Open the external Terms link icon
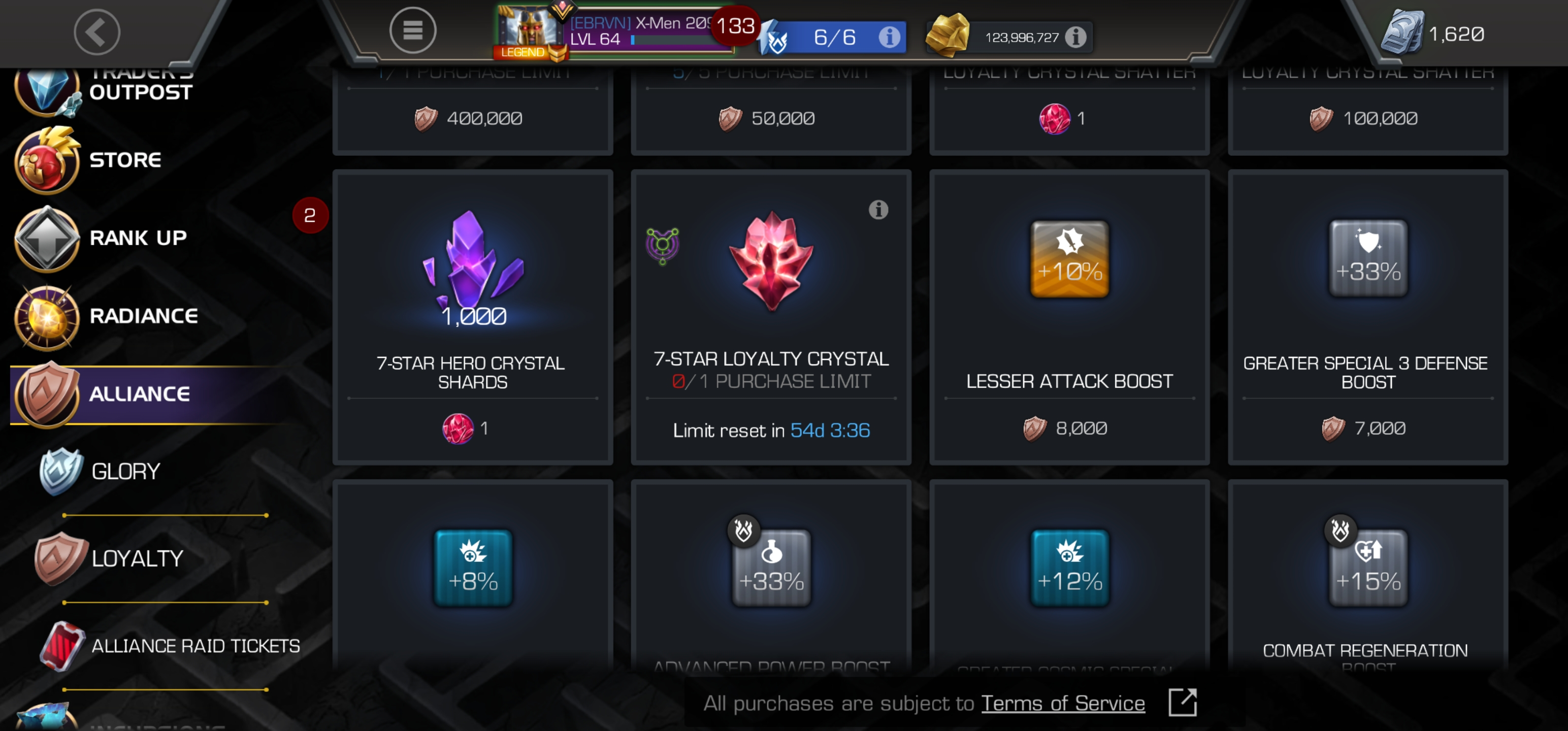 point(1182,703)
